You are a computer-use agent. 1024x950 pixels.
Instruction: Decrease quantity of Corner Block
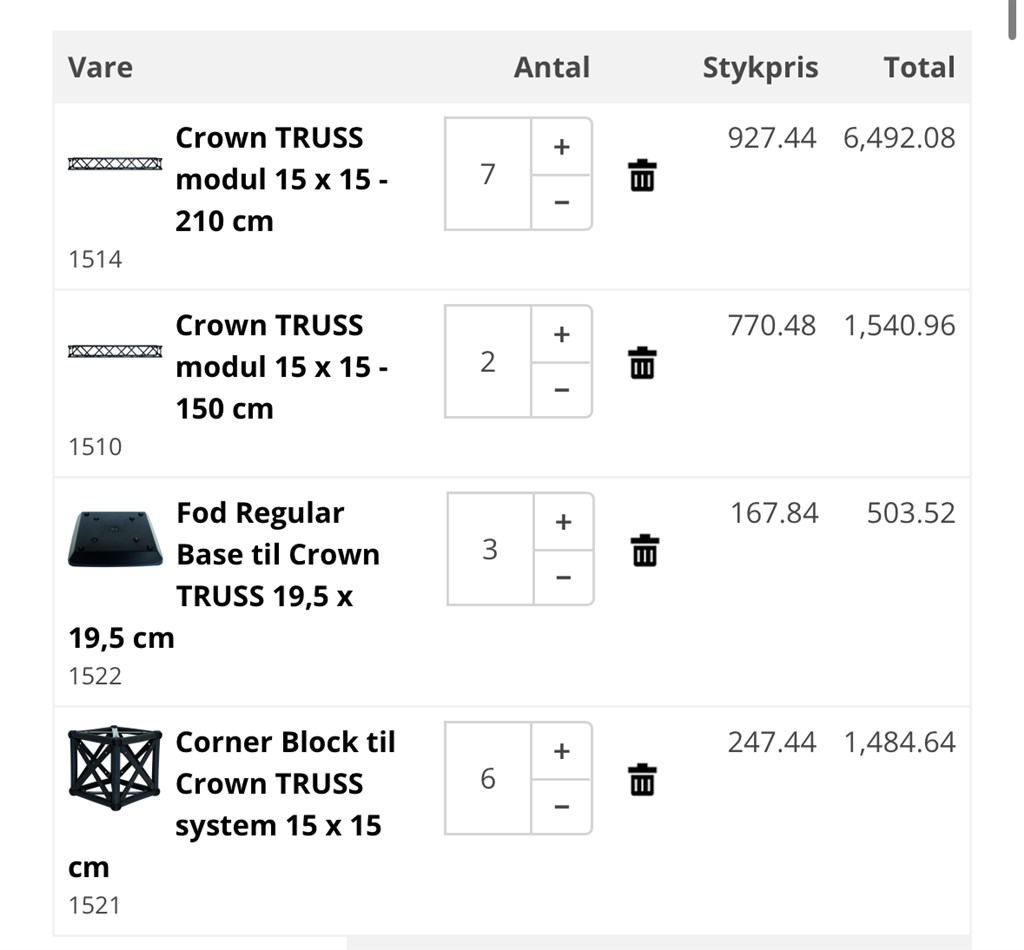point(562,807)
